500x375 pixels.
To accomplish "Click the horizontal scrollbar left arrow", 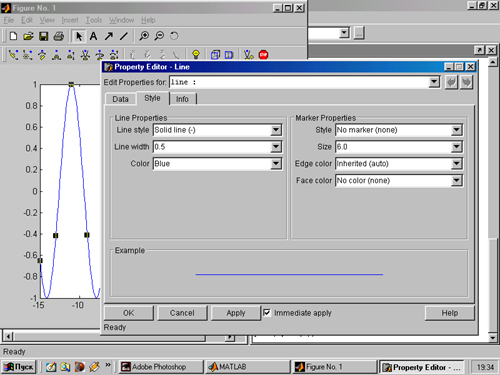I will coord(8,336).
